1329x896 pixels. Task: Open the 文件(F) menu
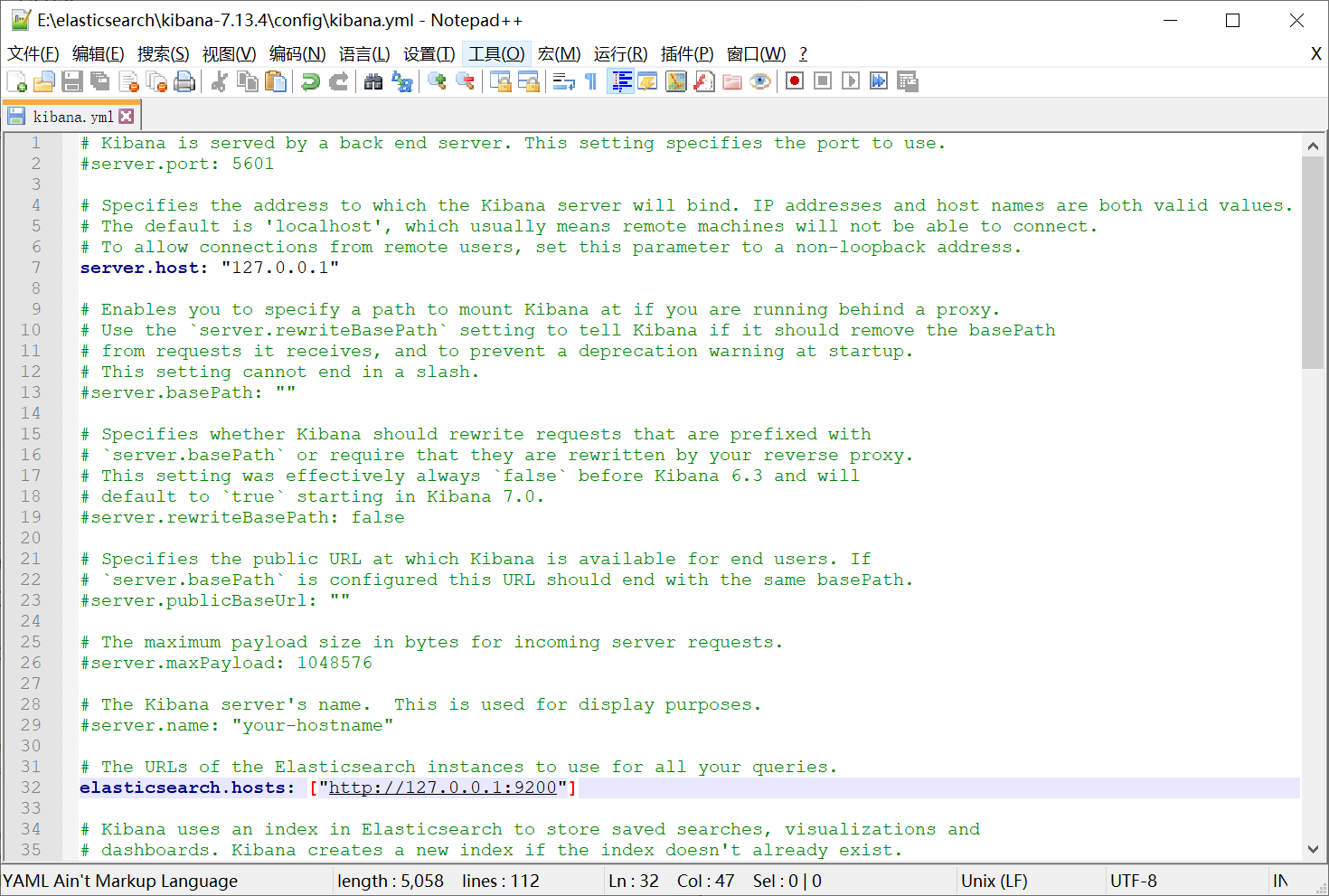click(33, 54)
